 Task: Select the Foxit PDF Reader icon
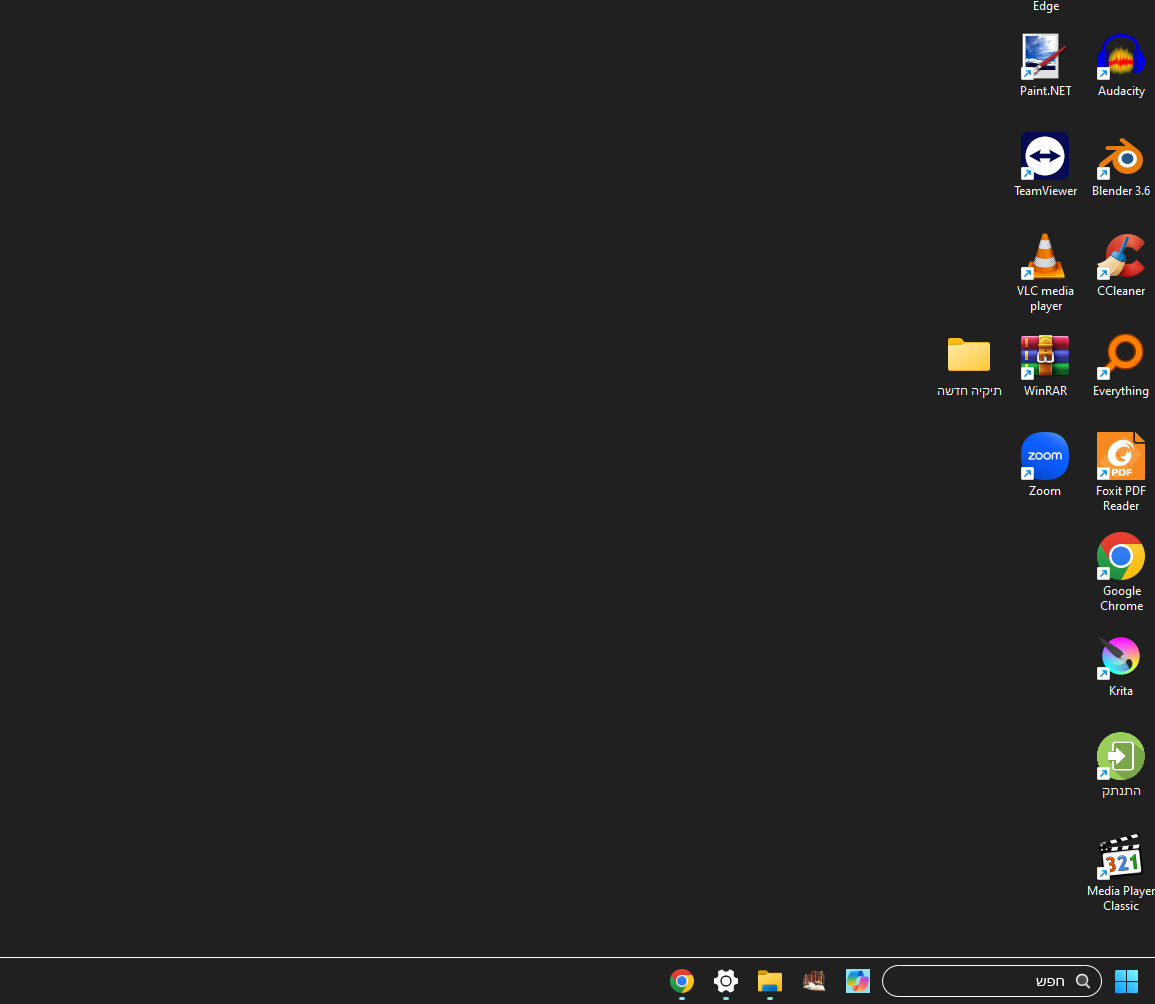click(1120, 472)
